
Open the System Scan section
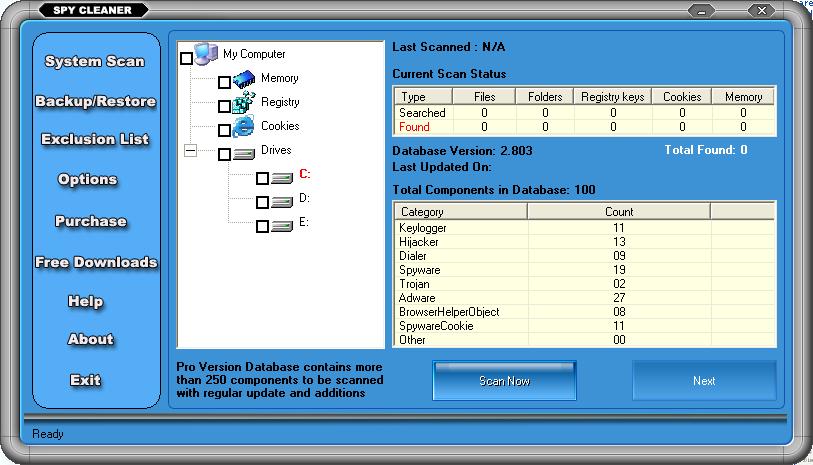[95, 61]
